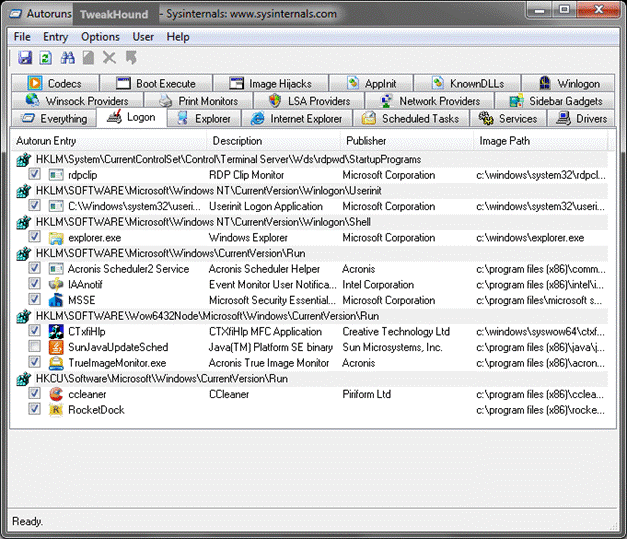Click the explorer.exe folder icon
Image resolution: width=627 pixels, height=539 pixels.
[56, 238]
